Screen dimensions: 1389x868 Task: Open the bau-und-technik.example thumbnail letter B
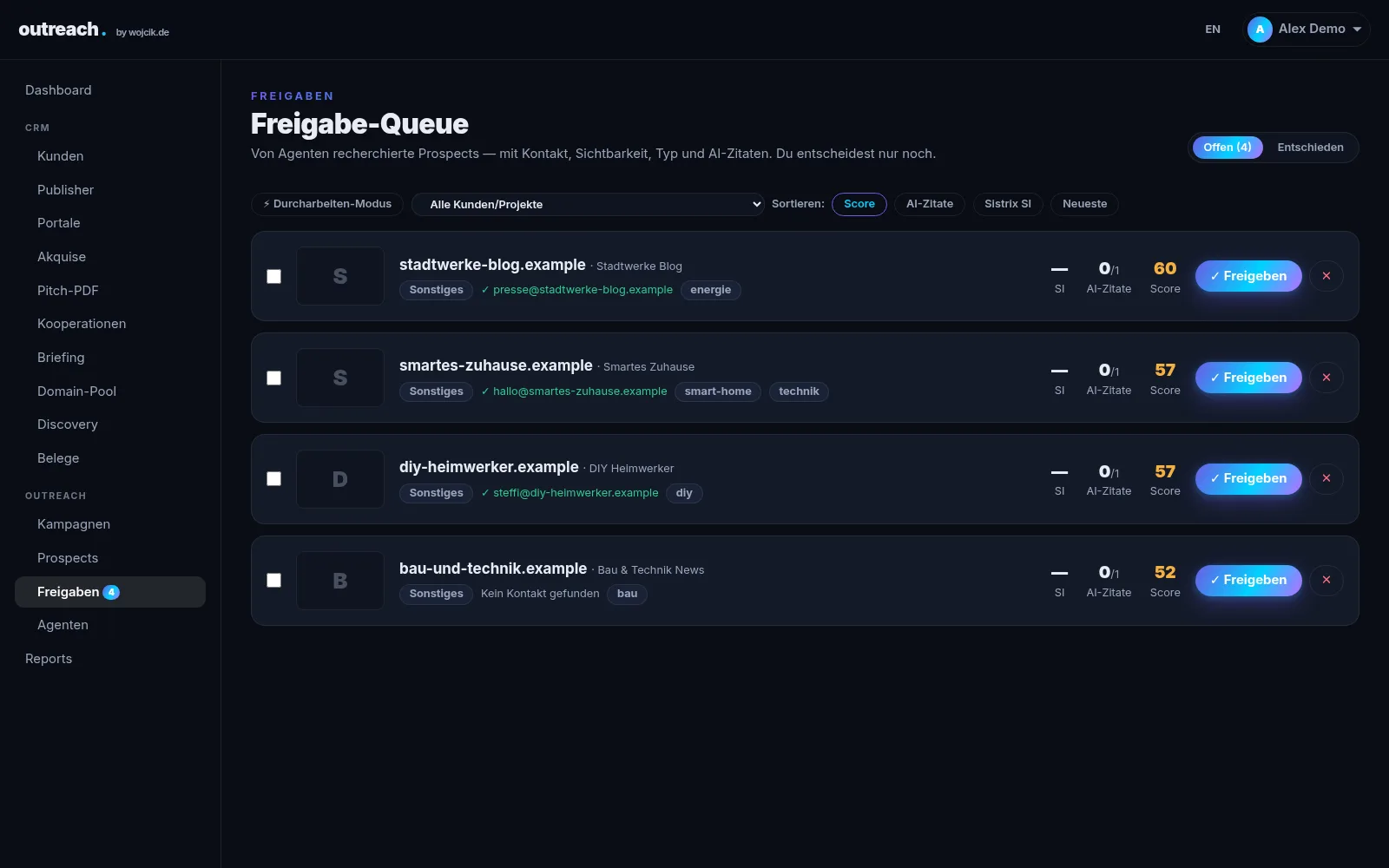pyautogui.click(x=340, y=581)
